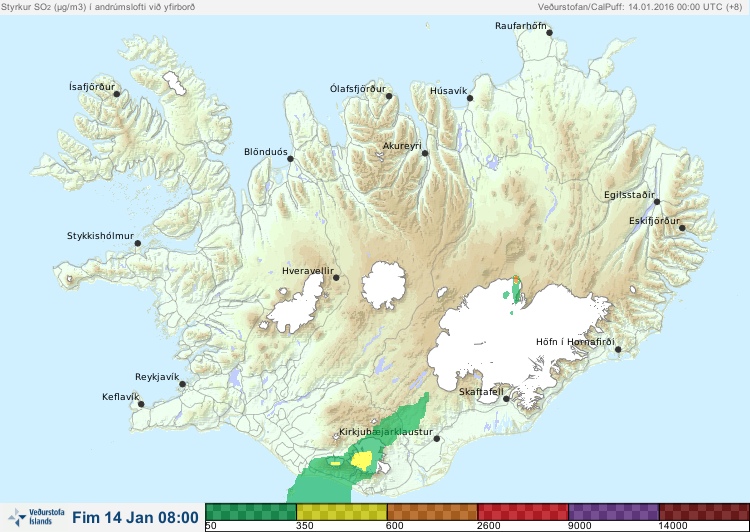Image resolution: width=750 pixels, height=532 pixels.
Task: Click the Akureyri station dot
Action: point(425,153)
